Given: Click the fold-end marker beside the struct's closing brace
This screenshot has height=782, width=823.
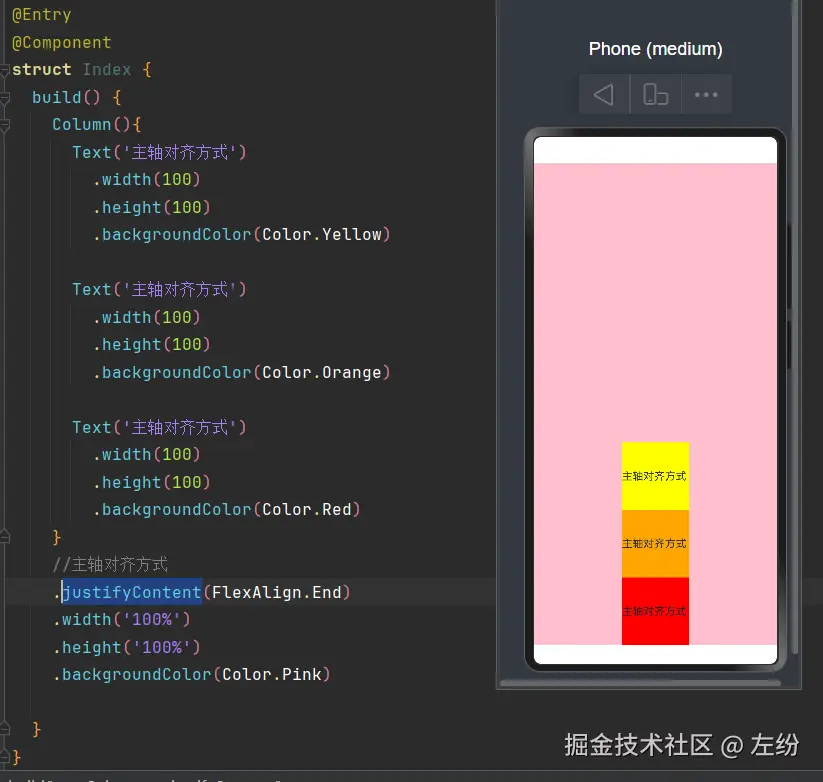Looking at the screenshot, I should pyautogui.click(x=5, y=757).
